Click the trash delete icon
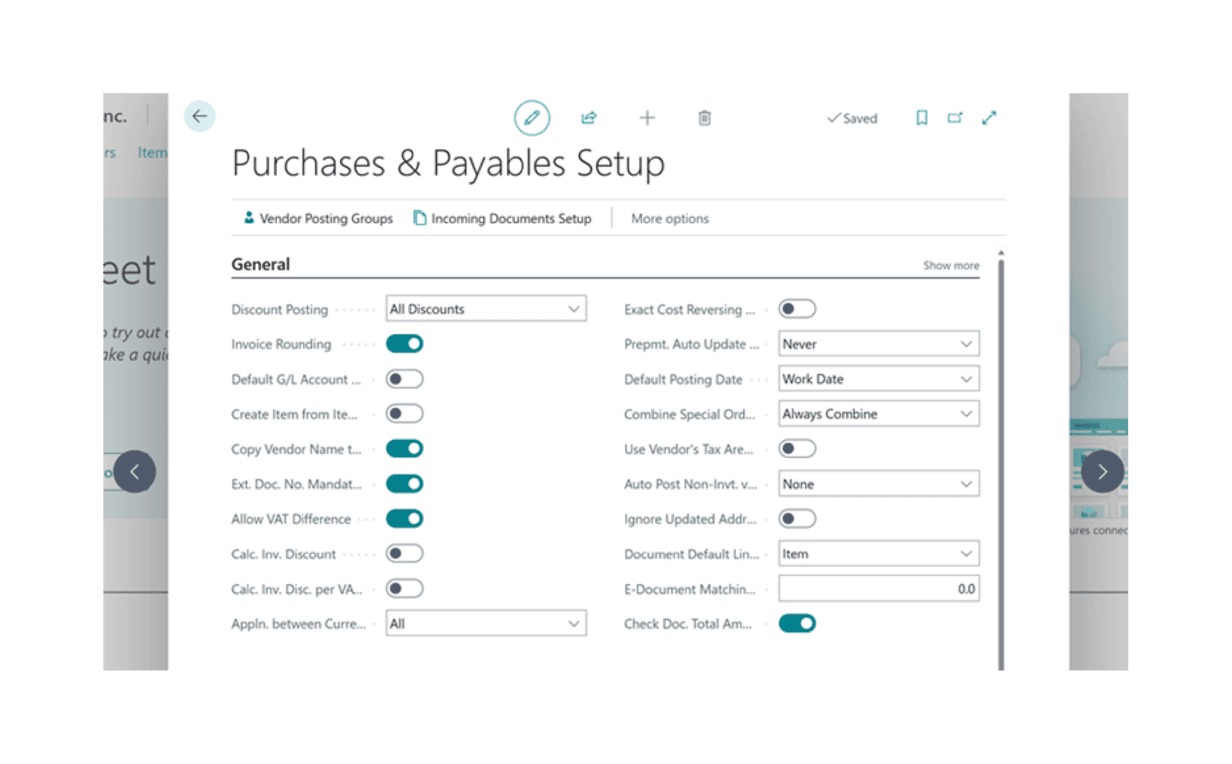 [x=704, y=118]
